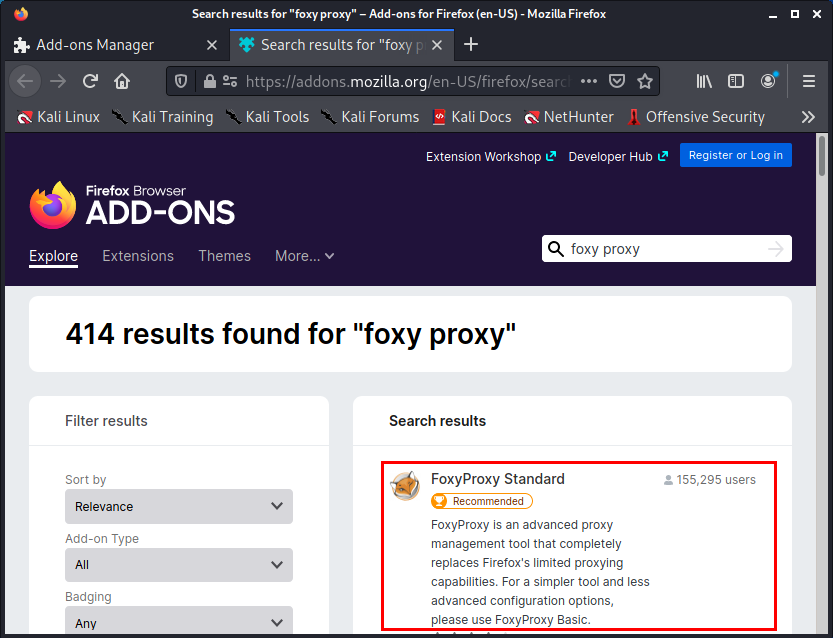The width and height of the screenshot is (833, 638).
Task: Minimize the Firefox window
Action: pyautogui.click(x=772, y=14)
